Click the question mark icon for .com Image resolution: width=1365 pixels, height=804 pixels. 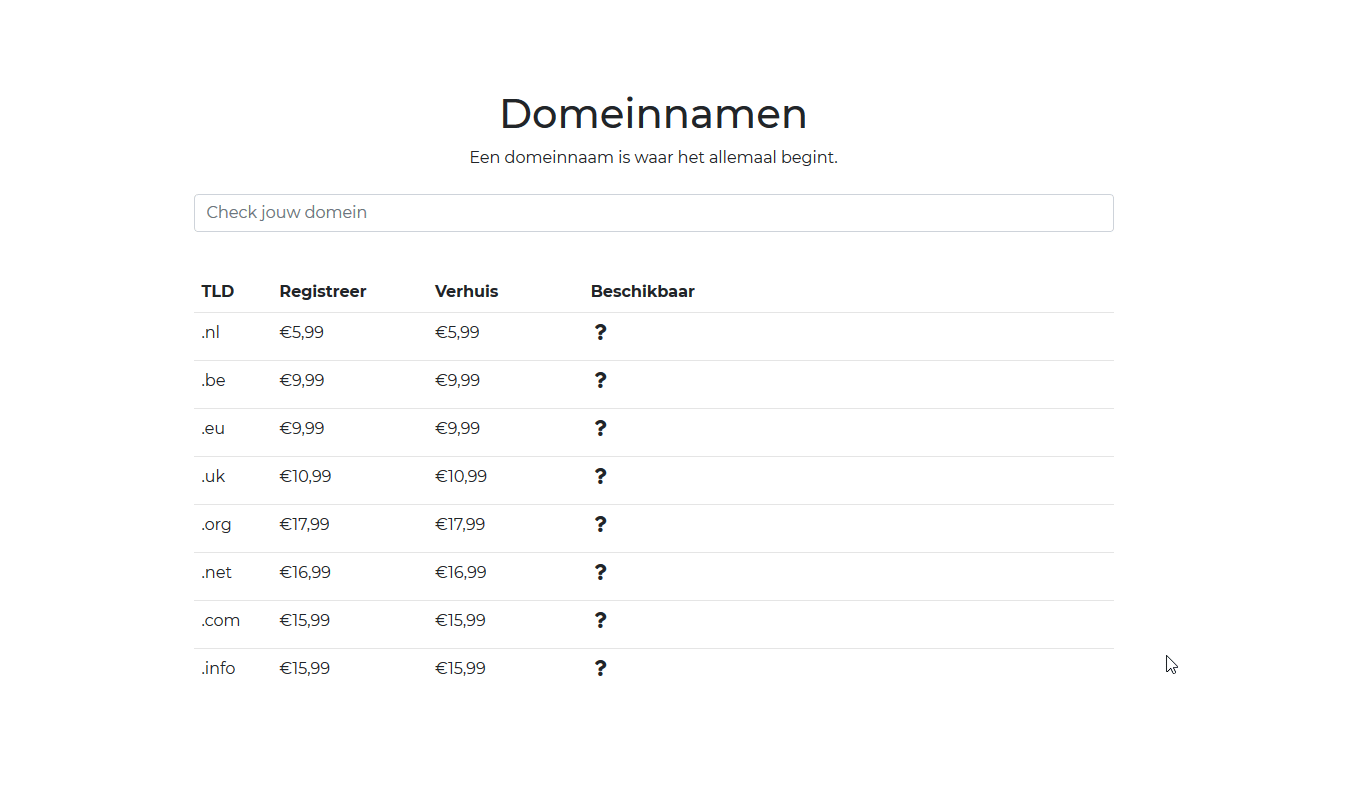(x=600, y=620)
